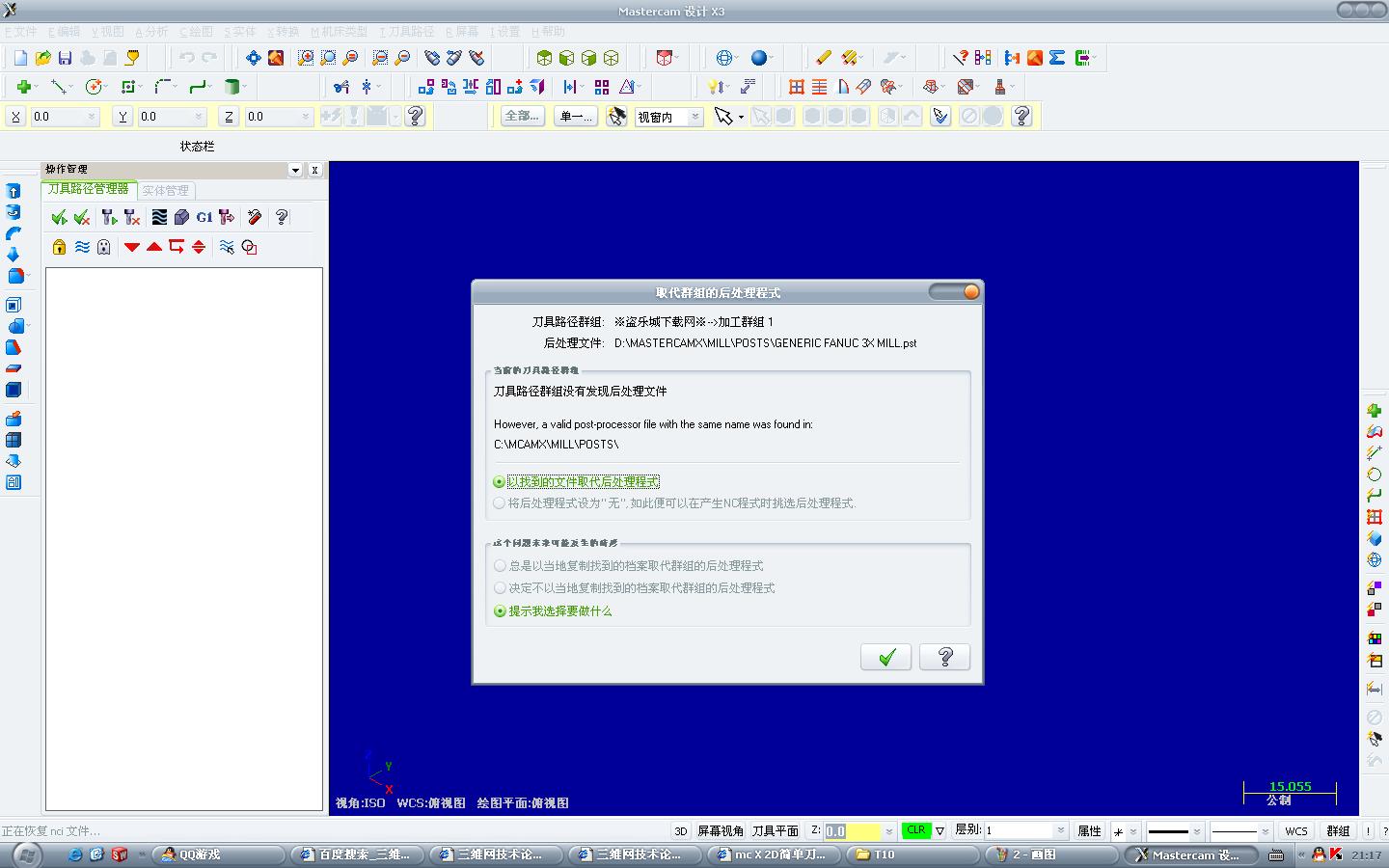Click the 群组 groups button
1389x868 pixels.
1338,831
